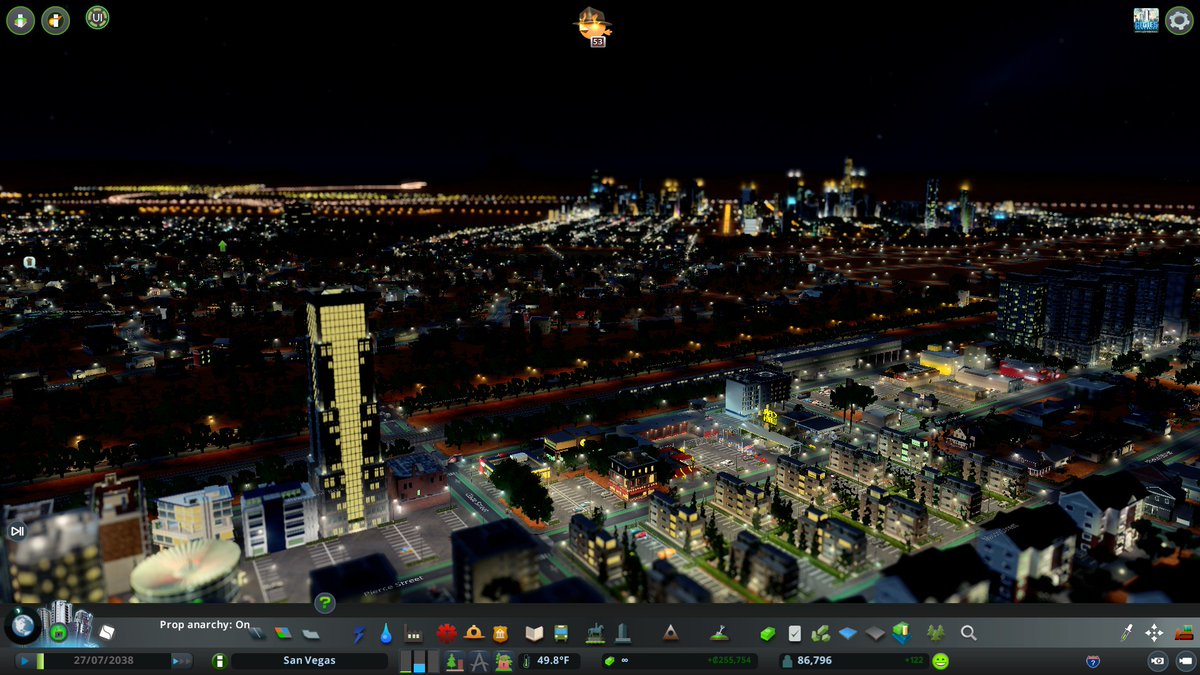Select the blue flat surface tool
The width and height of the screenshot is (1200, 675).
pyautogui.click(x=848, y=633)
